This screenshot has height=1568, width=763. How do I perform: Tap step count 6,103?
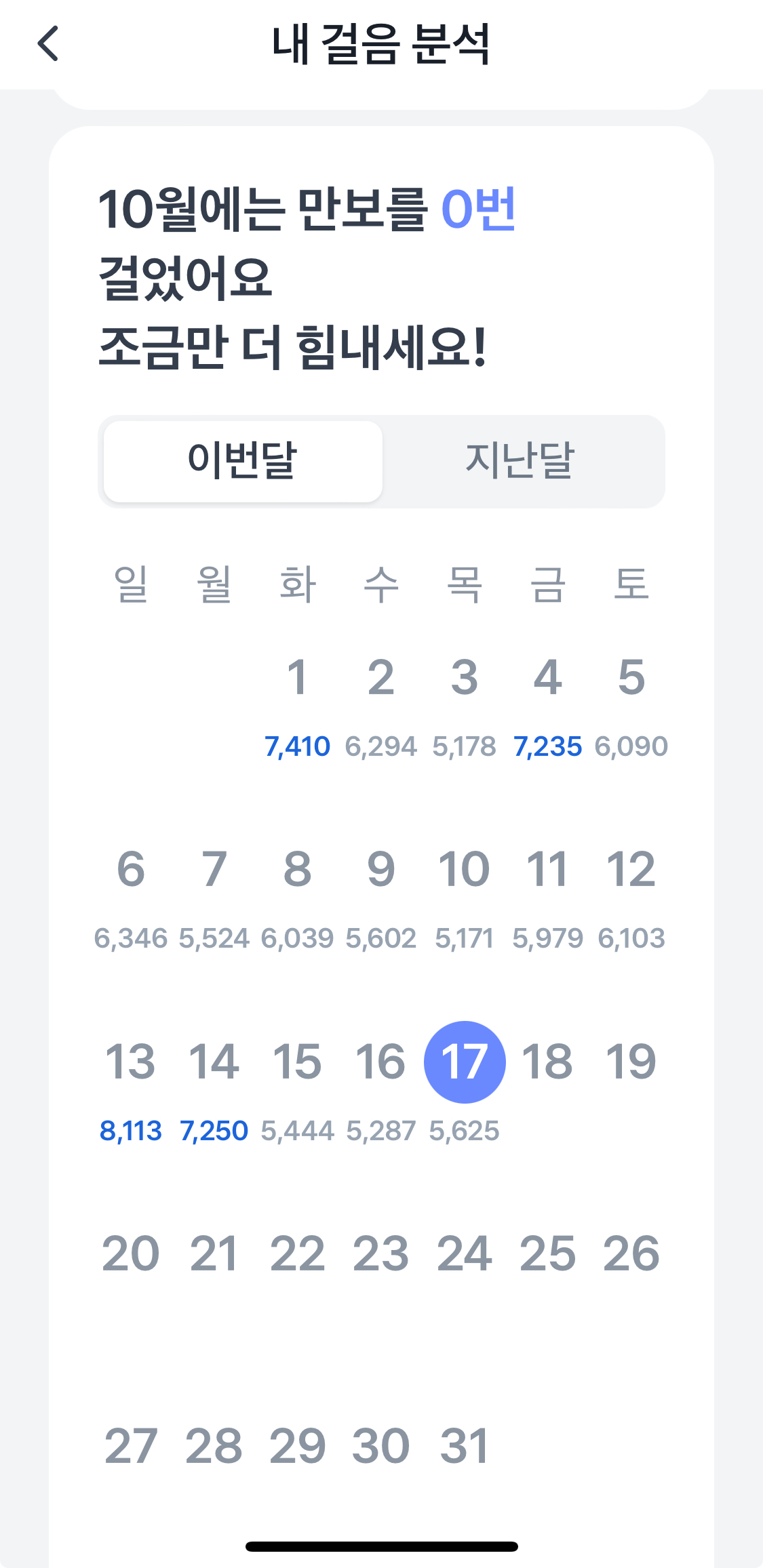point(631,938)
